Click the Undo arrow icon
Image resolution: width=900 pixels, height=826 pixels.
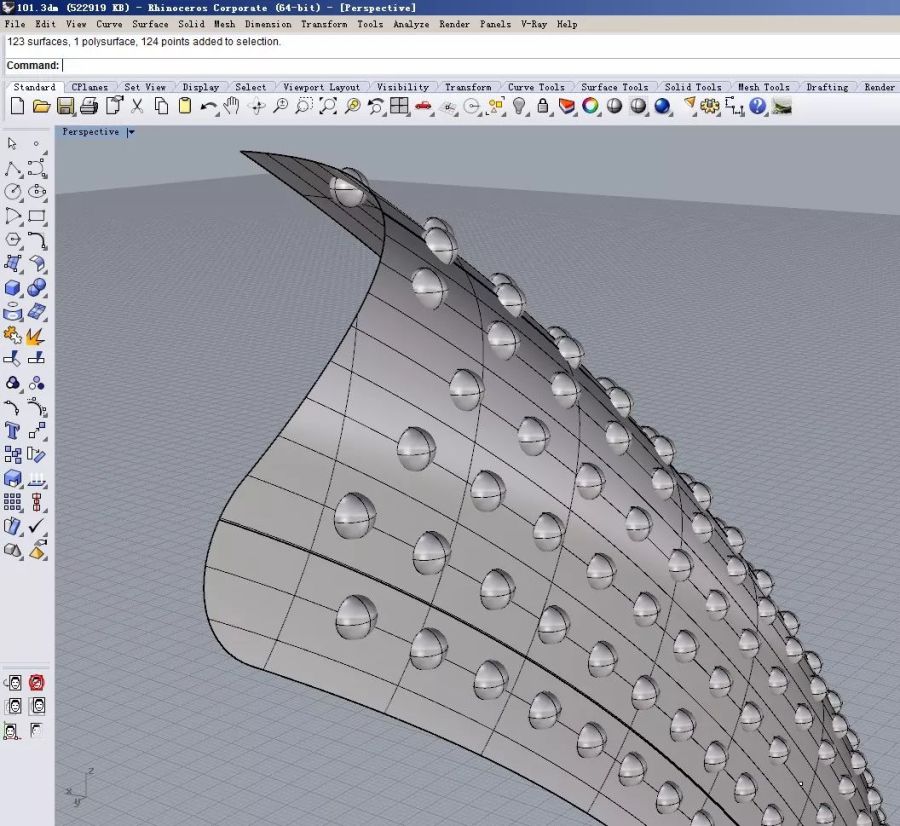tap(208, 106)
